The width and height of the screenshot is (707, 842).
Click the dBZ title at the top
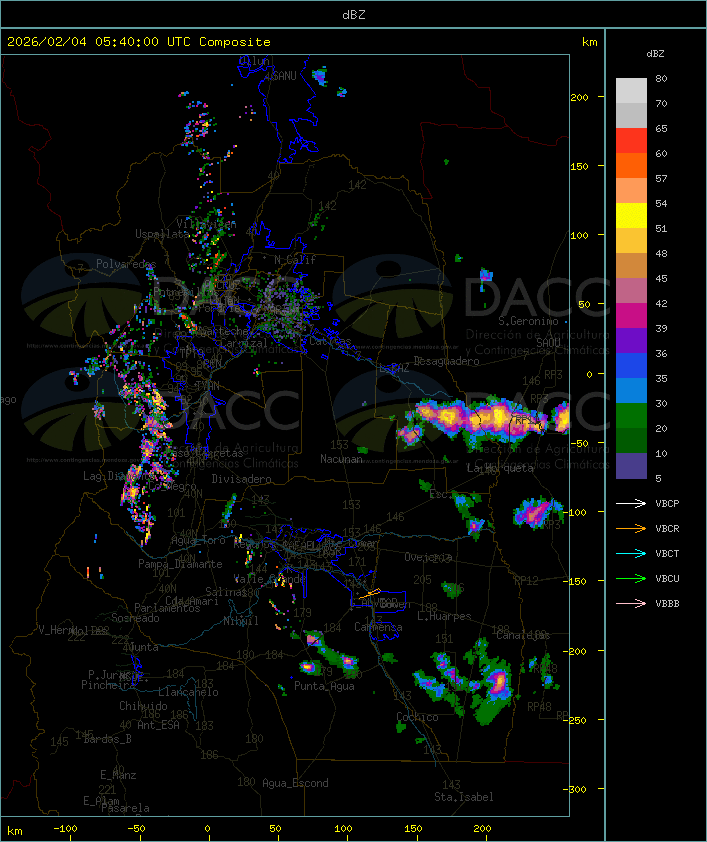[354, 14]
